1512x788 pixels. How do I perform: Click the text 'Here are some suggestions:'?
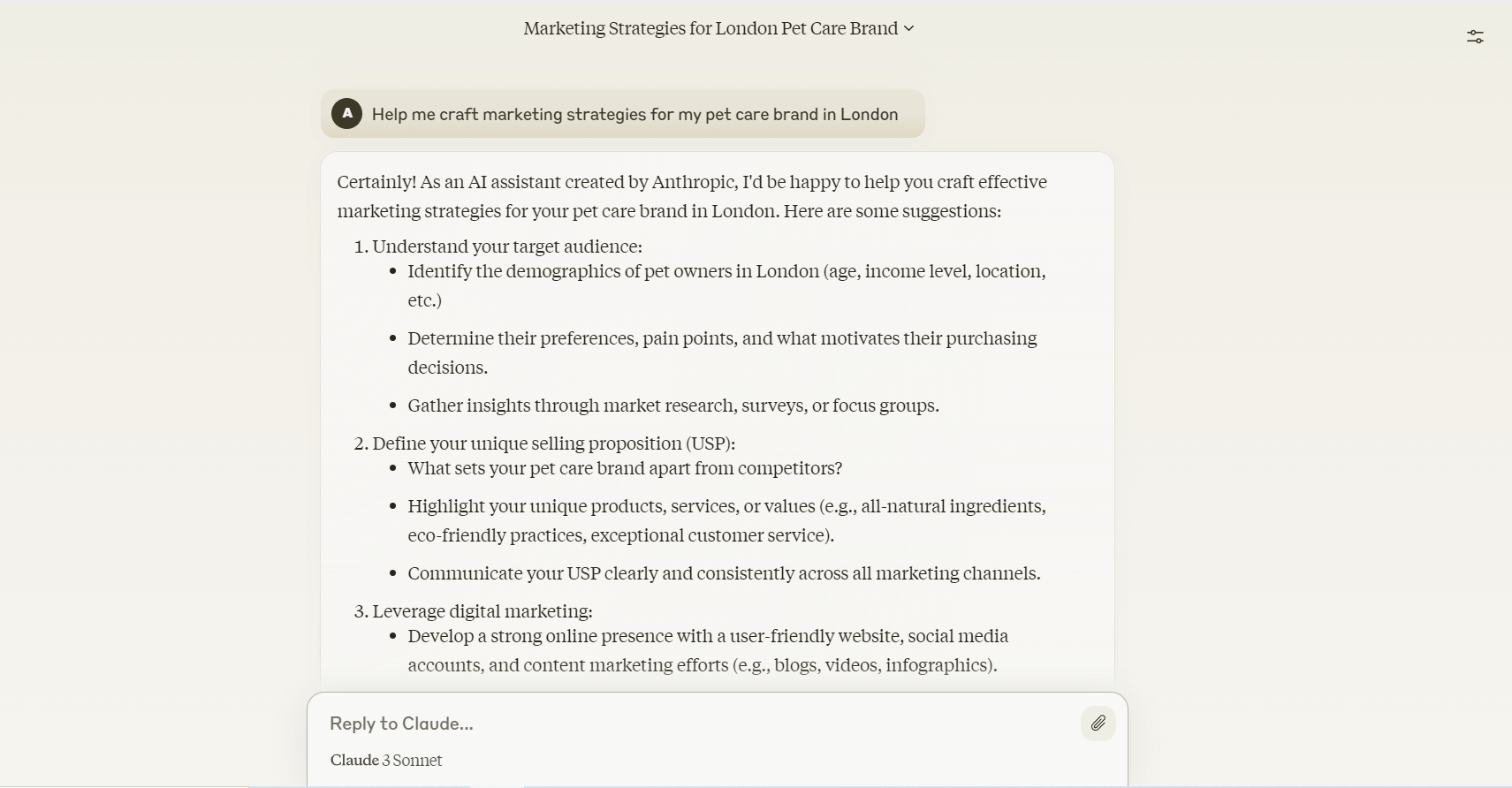[892, 211]
